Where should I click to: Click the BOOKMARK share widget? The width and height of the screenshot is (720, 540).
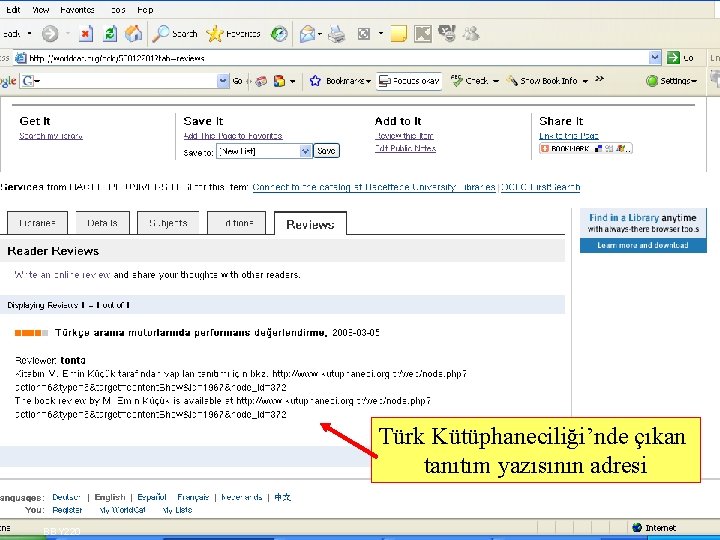(x=585, y=148)
